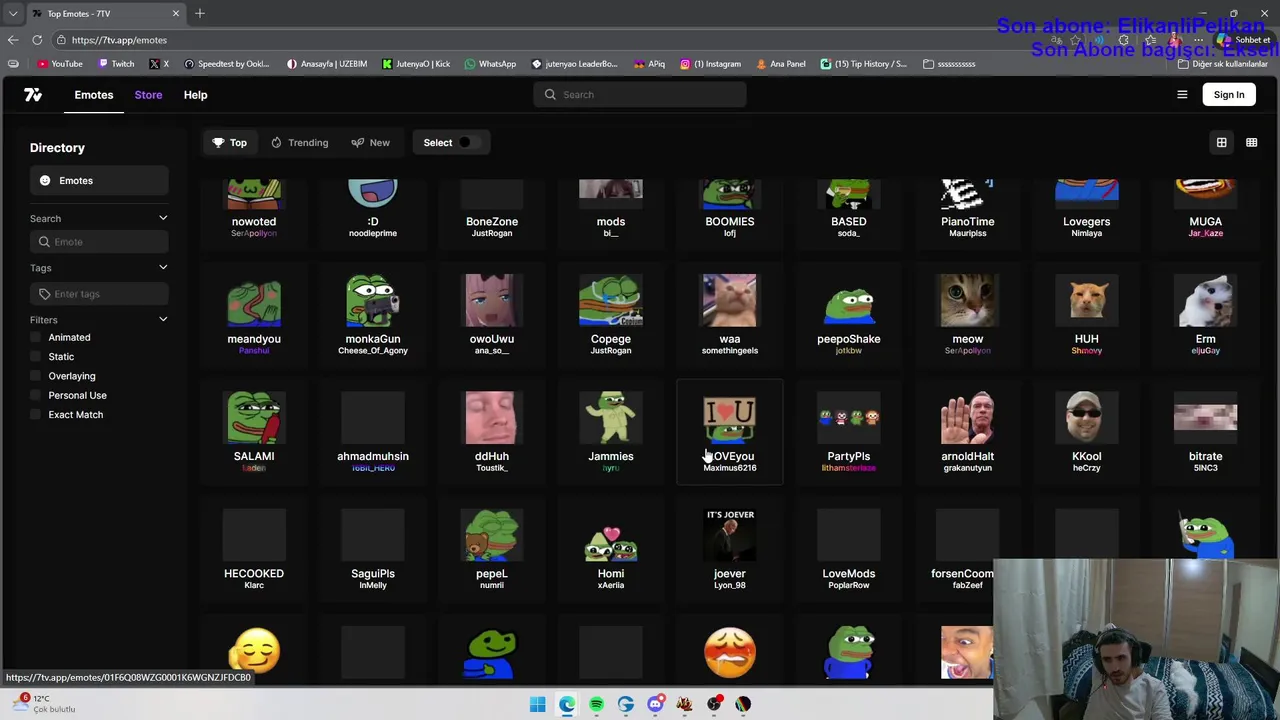
Task: Open the JutenyaO Kick bookmark
Action: (x=416, y=64)
